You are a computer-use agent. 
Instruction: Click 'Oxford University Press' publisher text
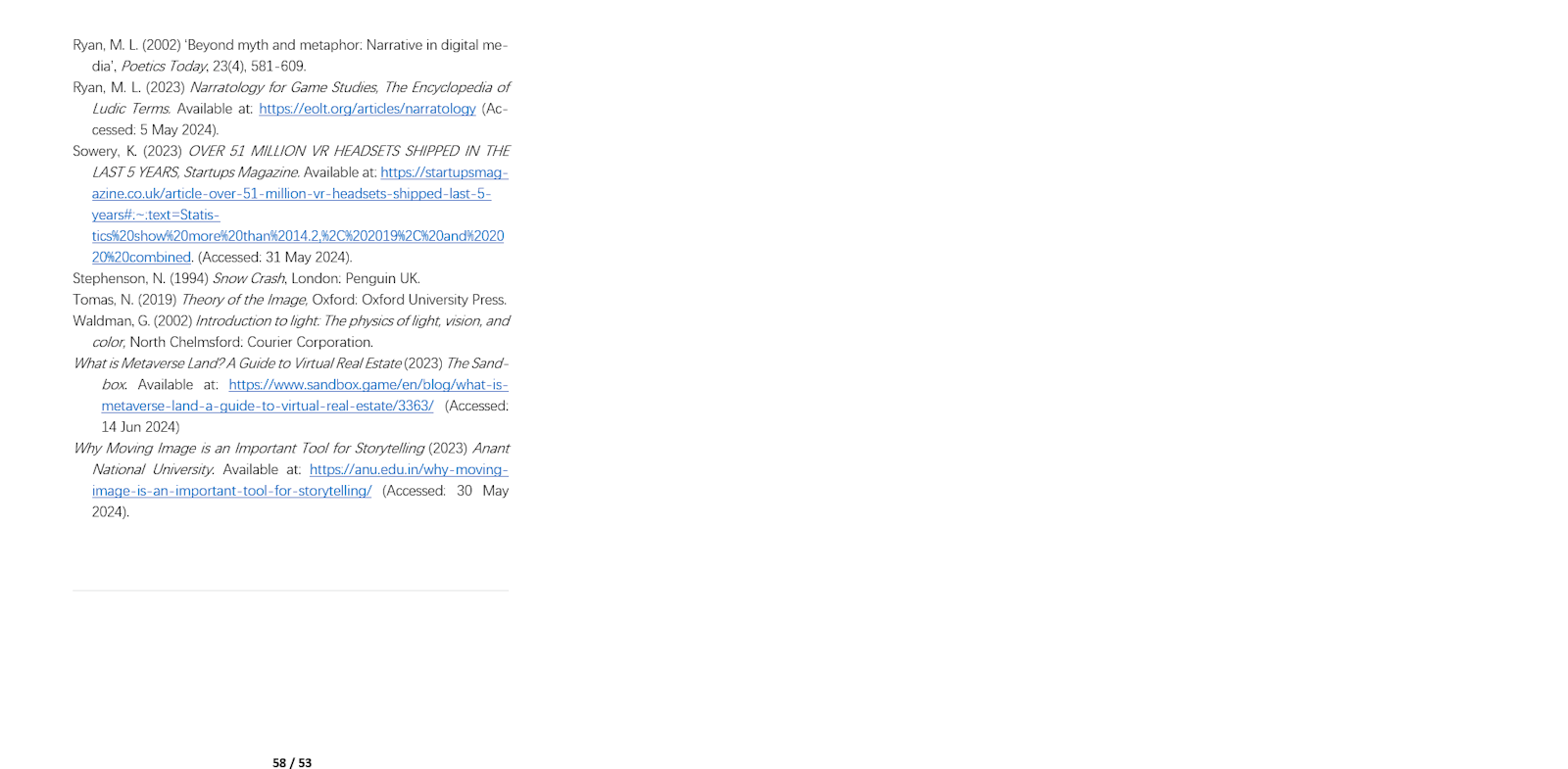[434, 300]
